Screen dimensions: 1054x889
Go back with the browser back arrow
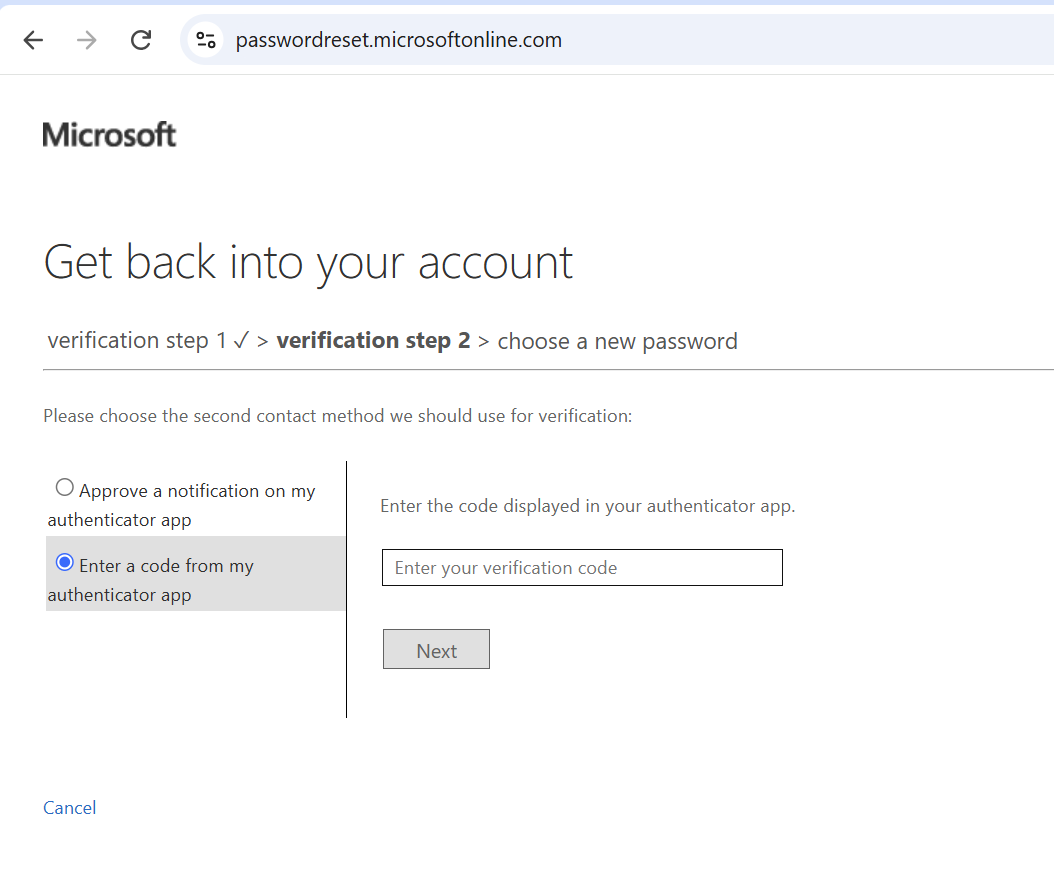point(33,40)
